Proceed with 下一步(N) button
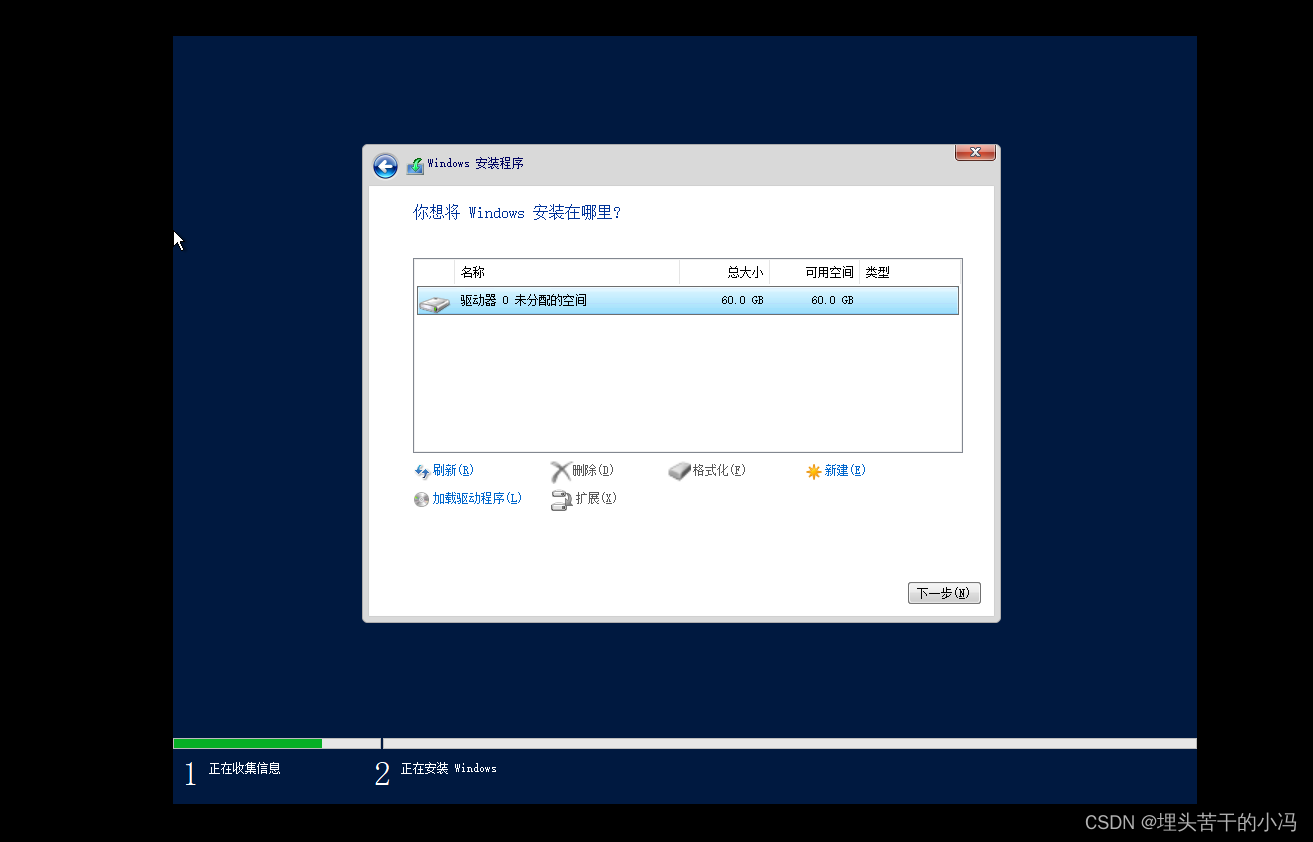Image resolution: width=1313 pixels, height=842 pixels. [x=944, y=593]
